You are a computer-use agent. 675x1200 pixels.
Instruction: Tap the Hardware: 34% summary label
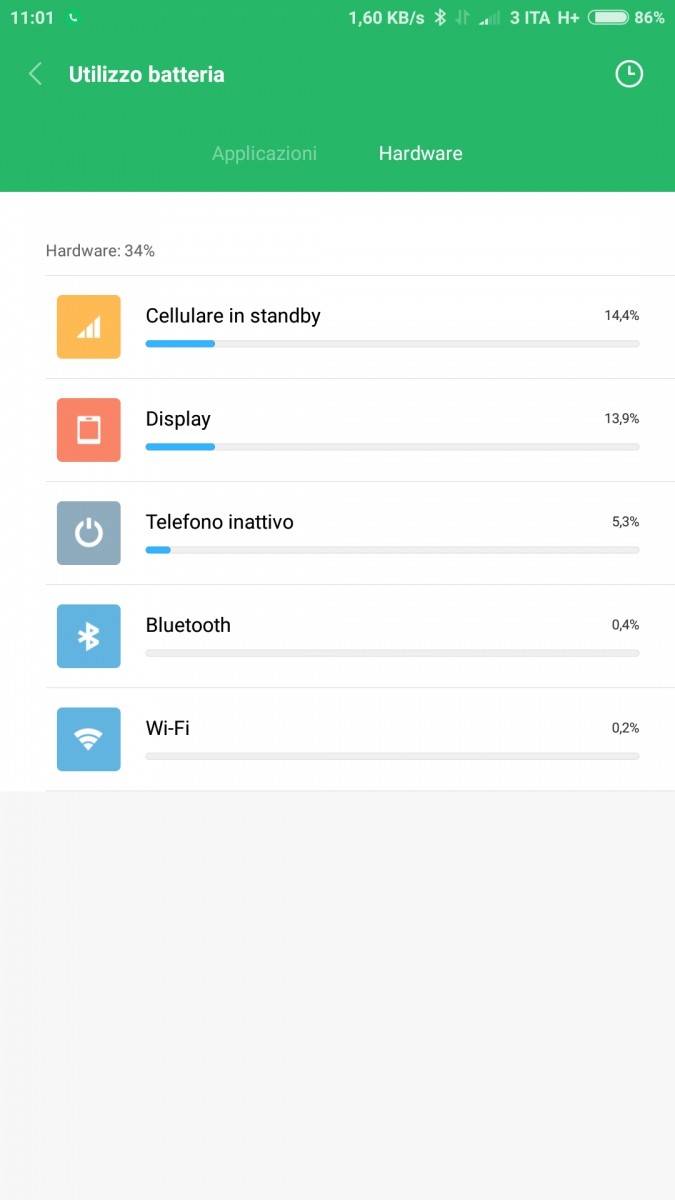(100, 251)
